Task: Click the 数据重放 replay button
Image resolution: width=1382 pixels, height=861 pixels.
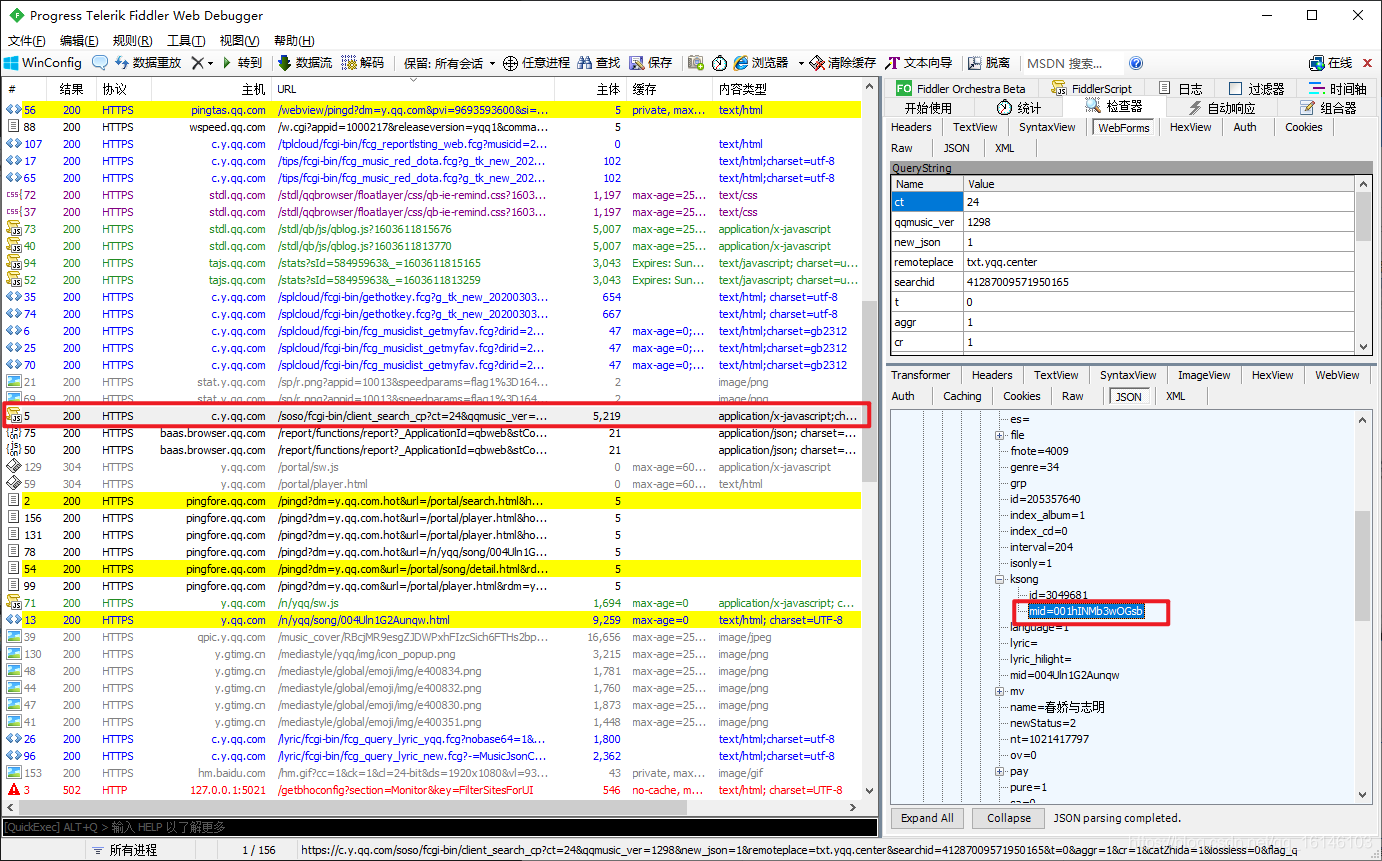Action: coord(148,63)
